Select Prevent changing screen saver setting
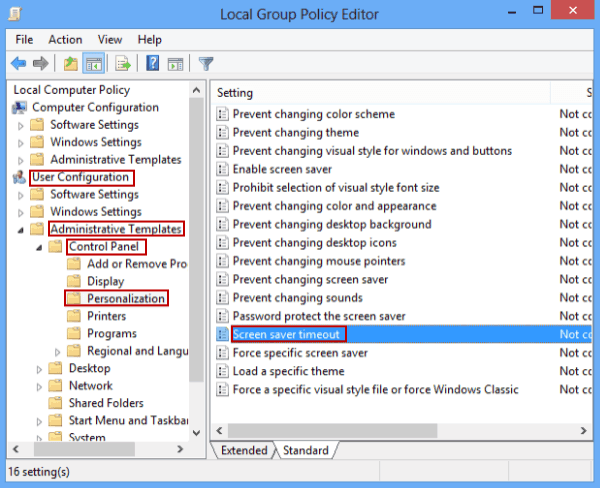The width and height of the screenshot is (600, 488). point(310,279)
